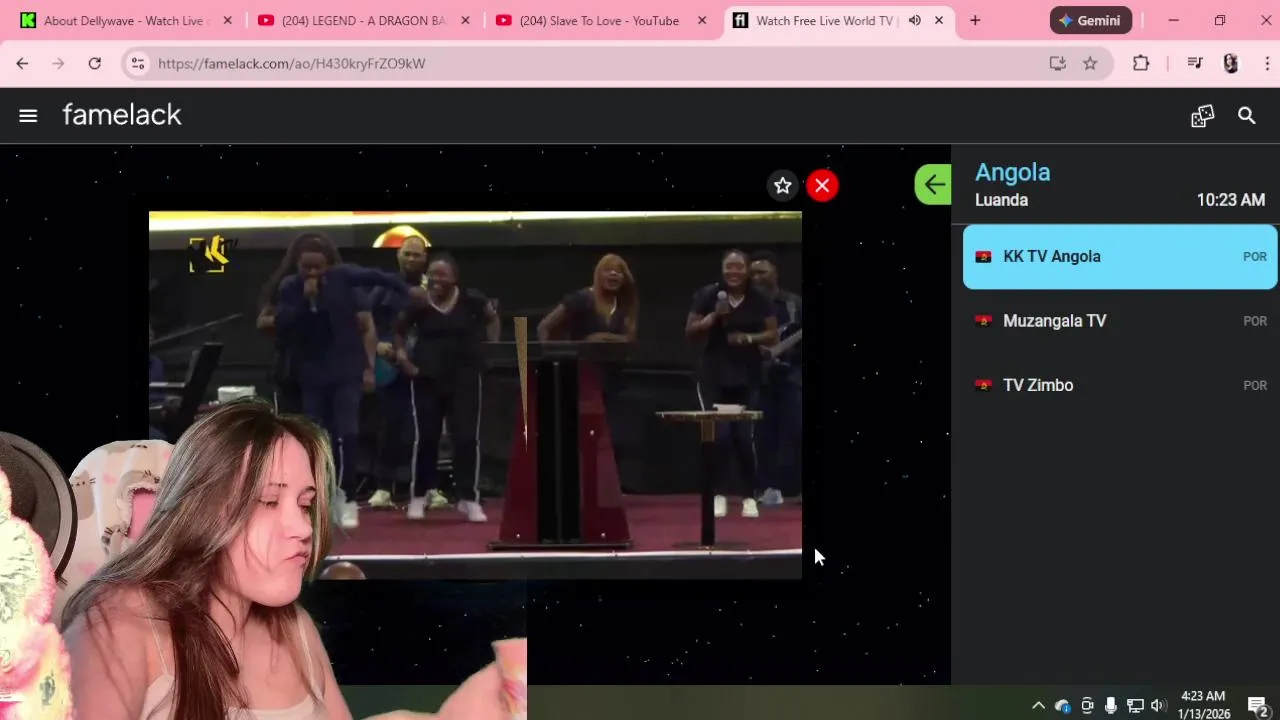The image size is (1280, 720).
Task: Go forward in browser history
Action: click(x=58, y=63)
